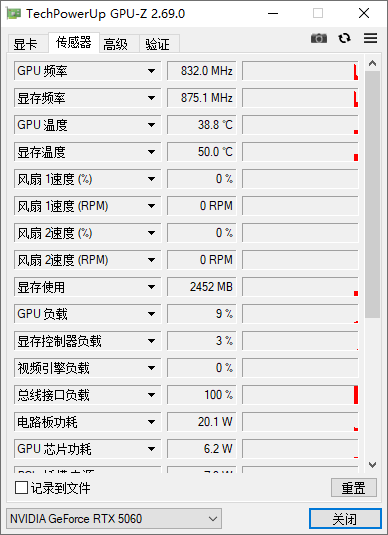Click the refresh arrows icon
The width and height of the screenshot is (388, 535).
(345, 38)
